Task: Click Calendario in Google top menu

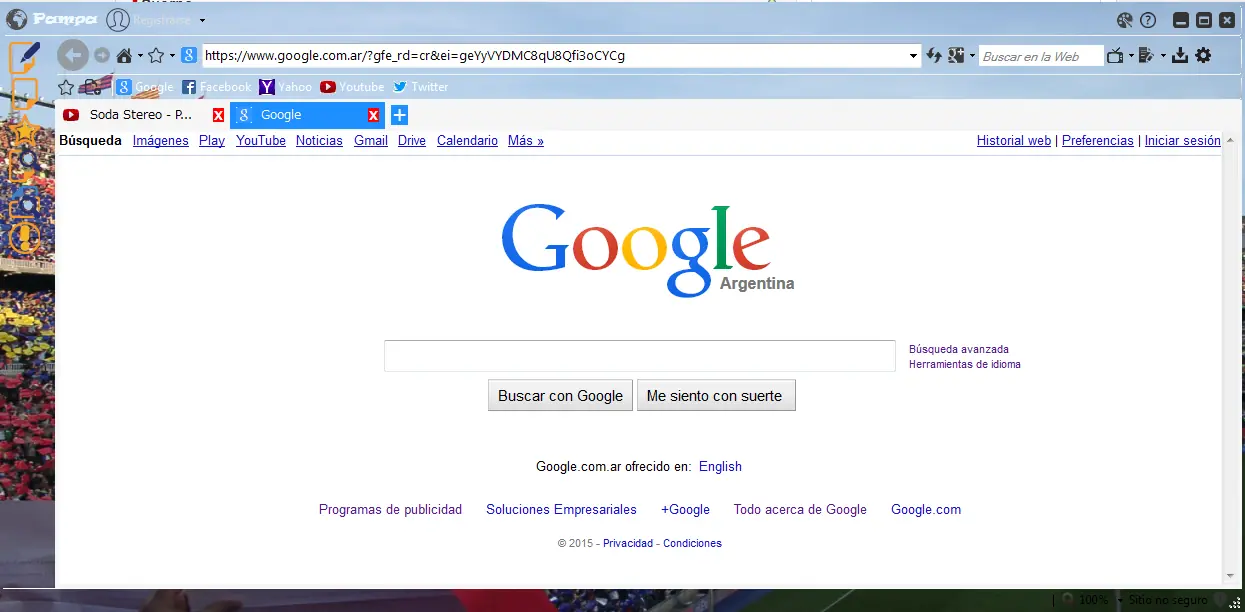Action: (467, 141)
